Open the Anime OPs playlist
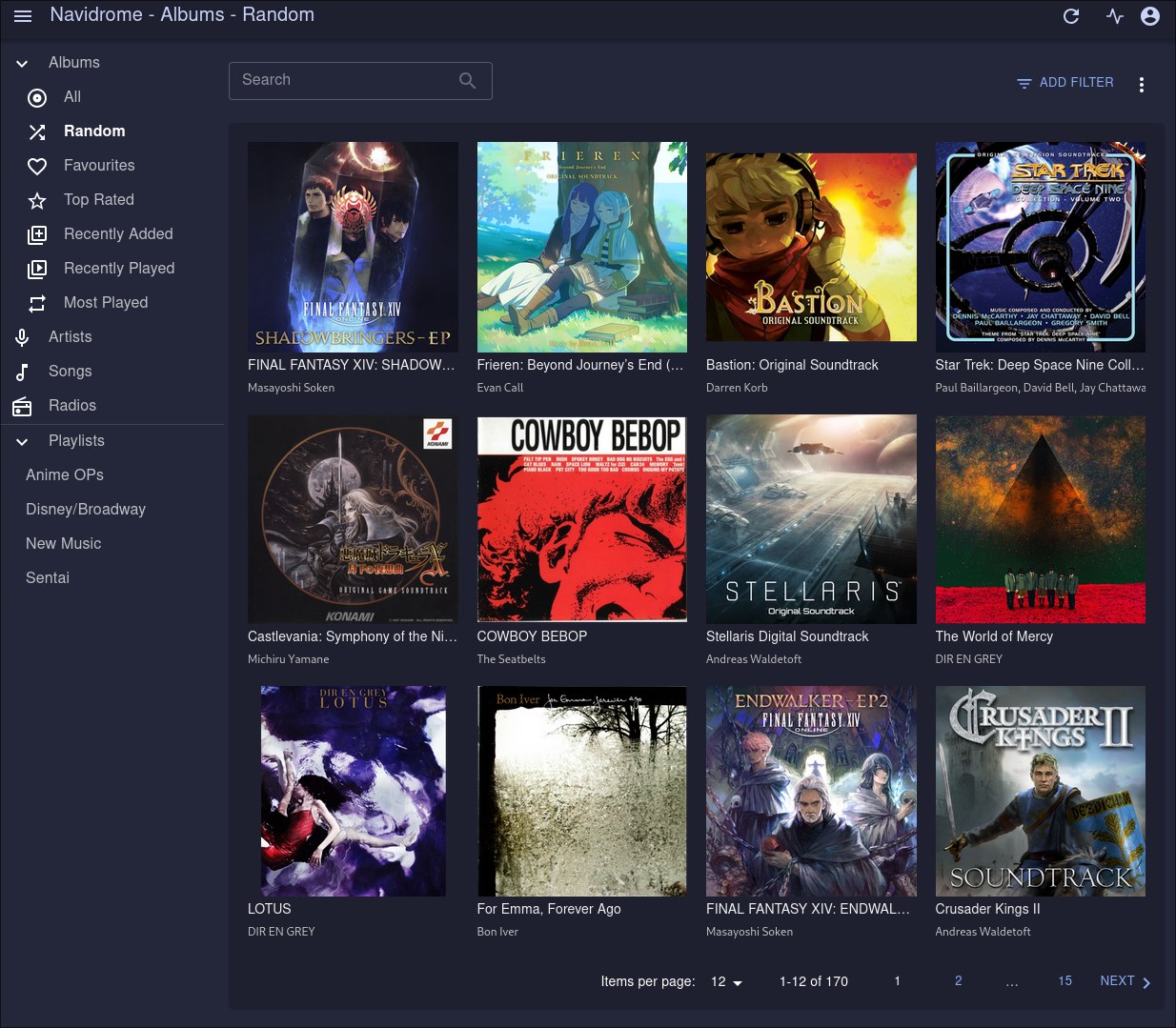Screen dimensions: 1176x1028 coord(65,475)
